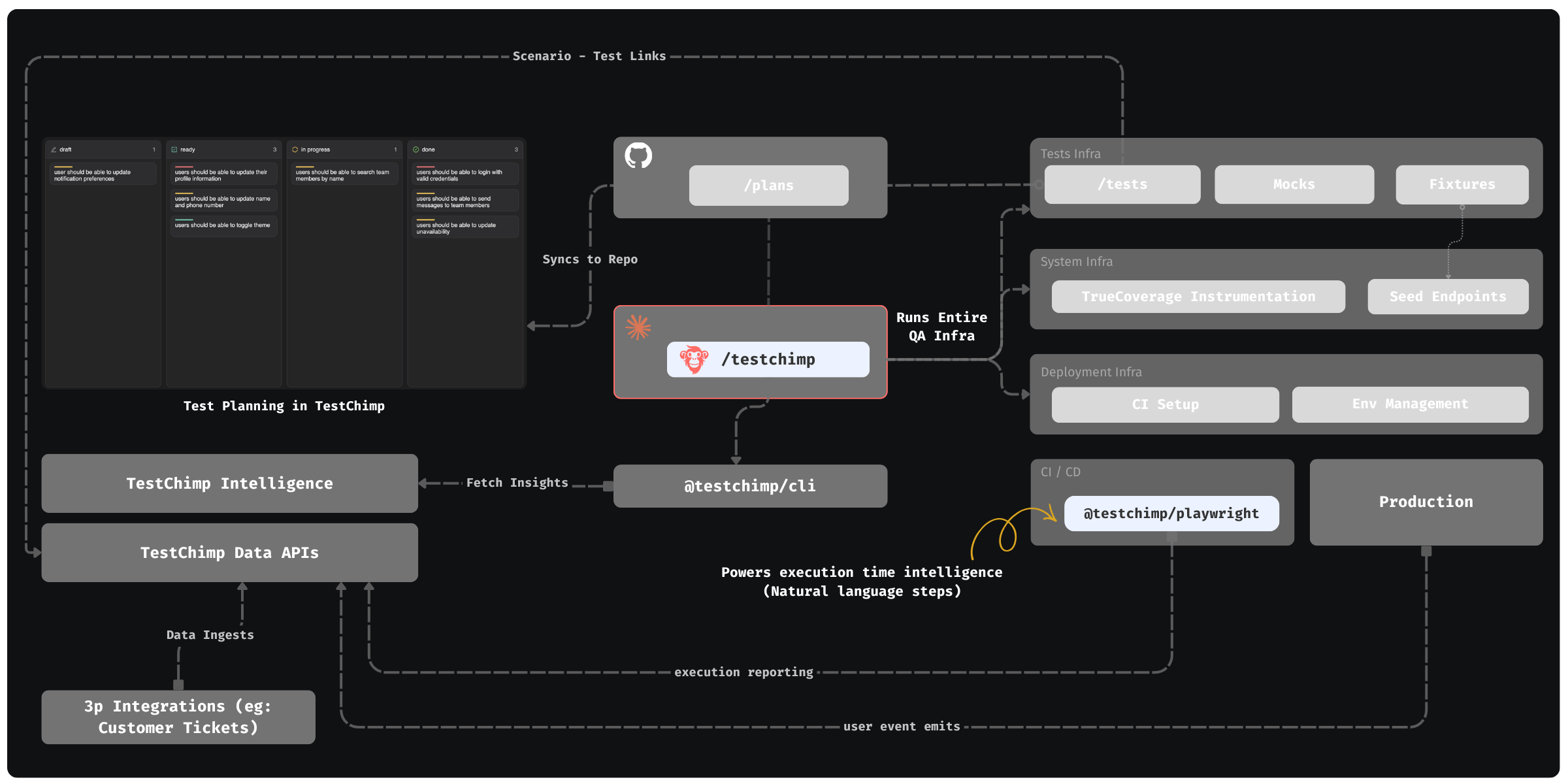Click the CI Setup node under Deployment Infra
This screenshot has height=784, width=1568.
tap(1166, 404)
